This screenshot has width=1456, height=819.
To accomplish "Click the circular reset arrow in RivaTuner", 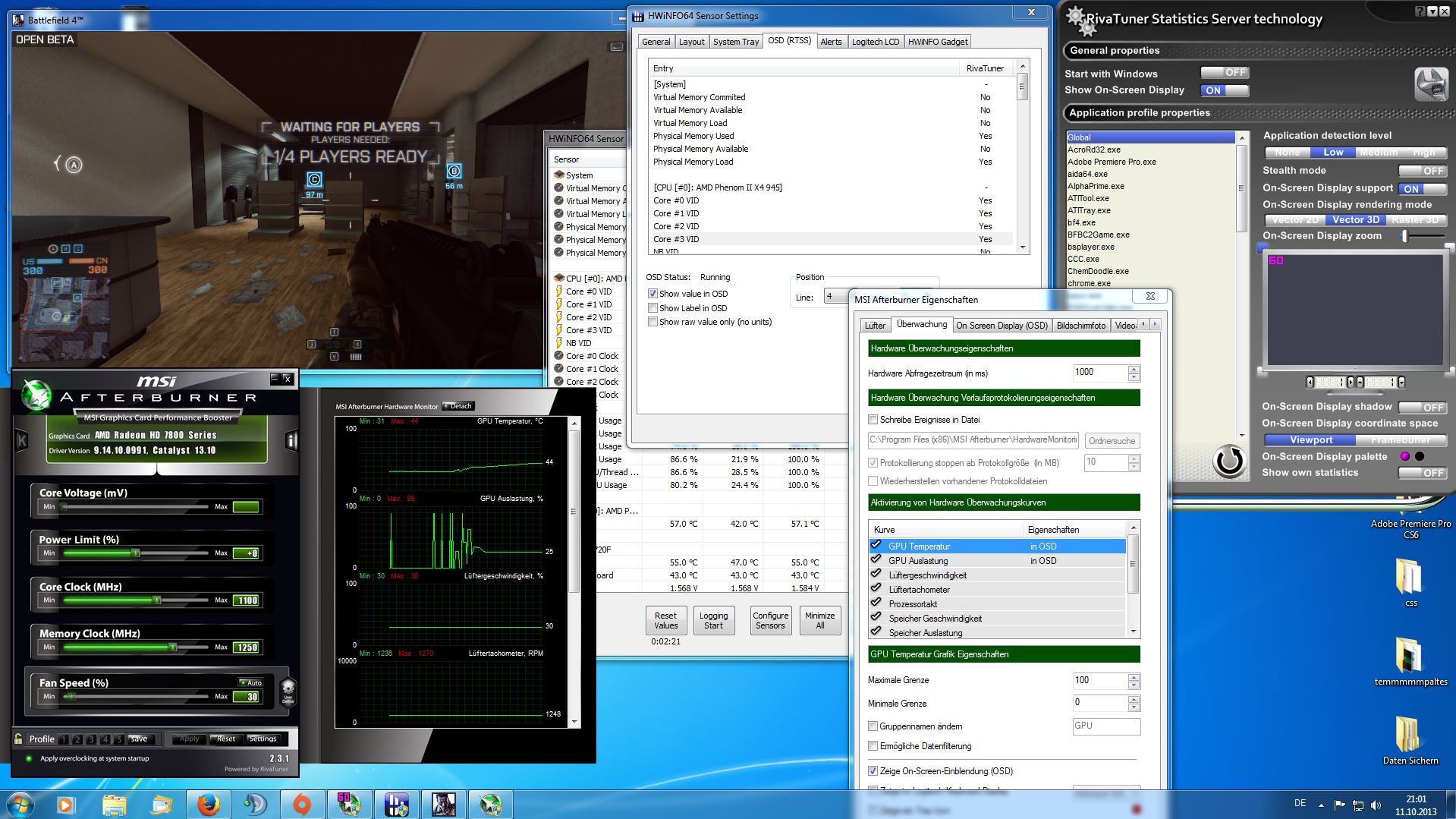I will 1229,461.
